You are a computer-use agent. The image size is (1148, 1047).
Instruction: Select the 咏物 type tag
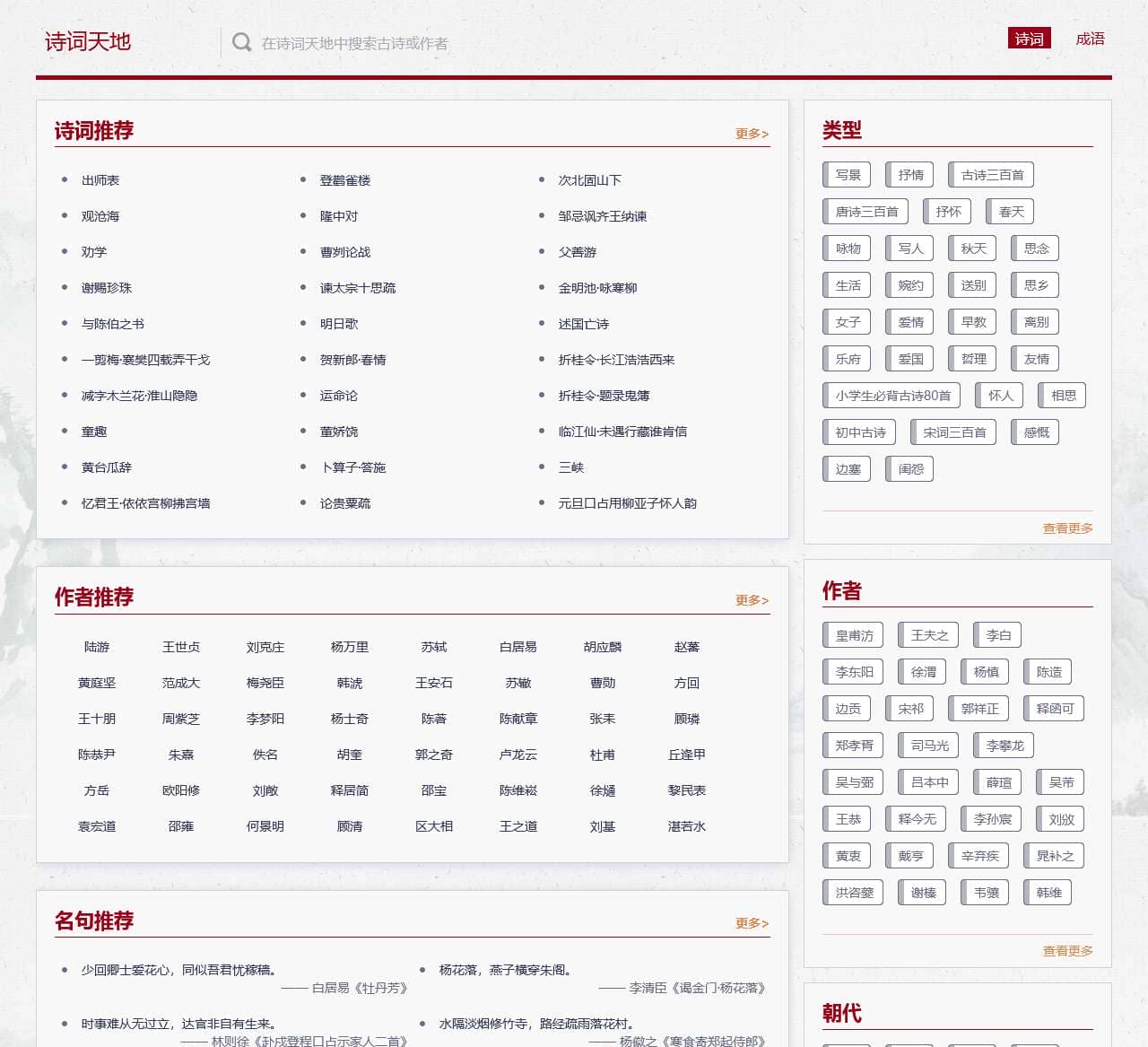point(848,249)
